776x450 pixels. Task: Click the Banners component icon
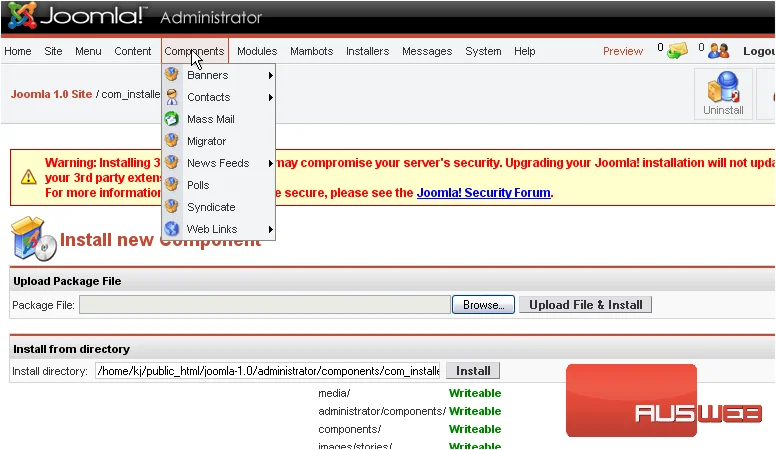click(x=172, y=75)
